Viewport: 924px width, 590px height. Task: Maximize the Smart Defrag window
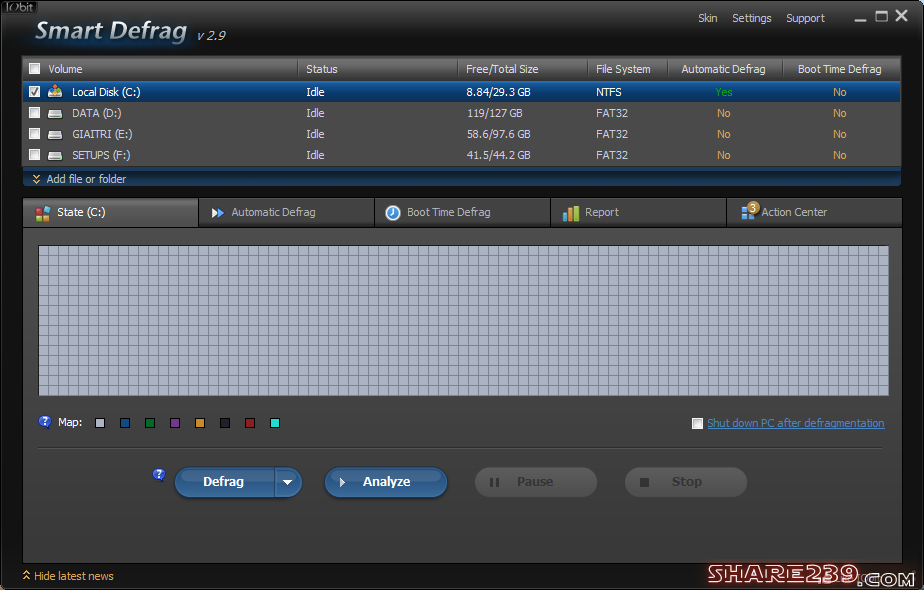882,17
